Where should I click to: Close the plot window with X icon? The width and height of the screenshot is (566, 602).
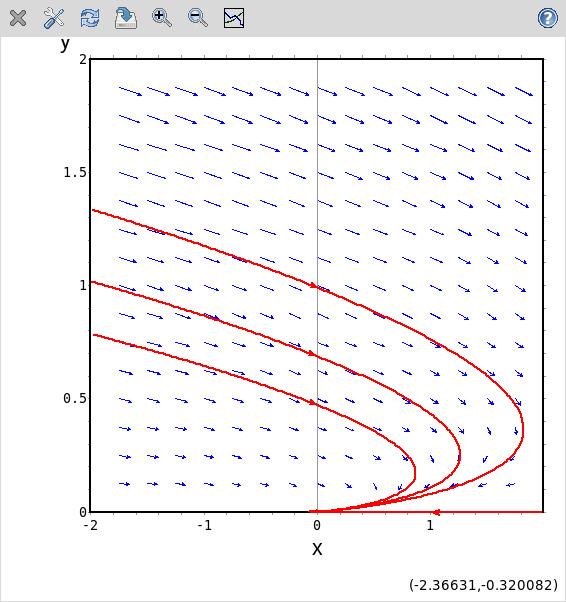click(x=18, y=18)
